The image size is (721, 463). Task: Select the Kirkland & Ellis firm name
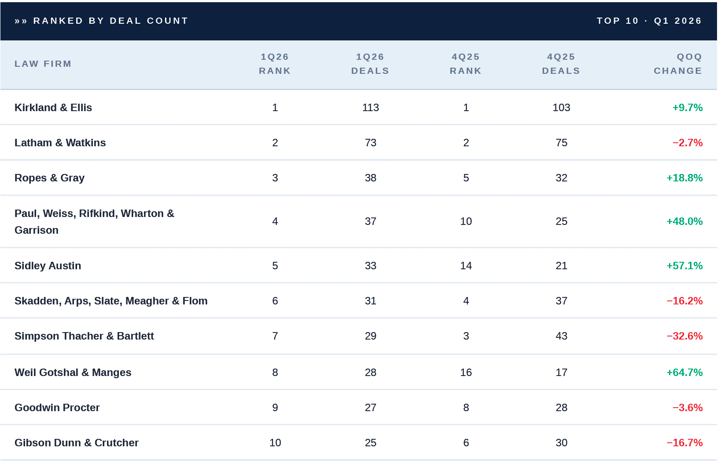tap(53, 108)
